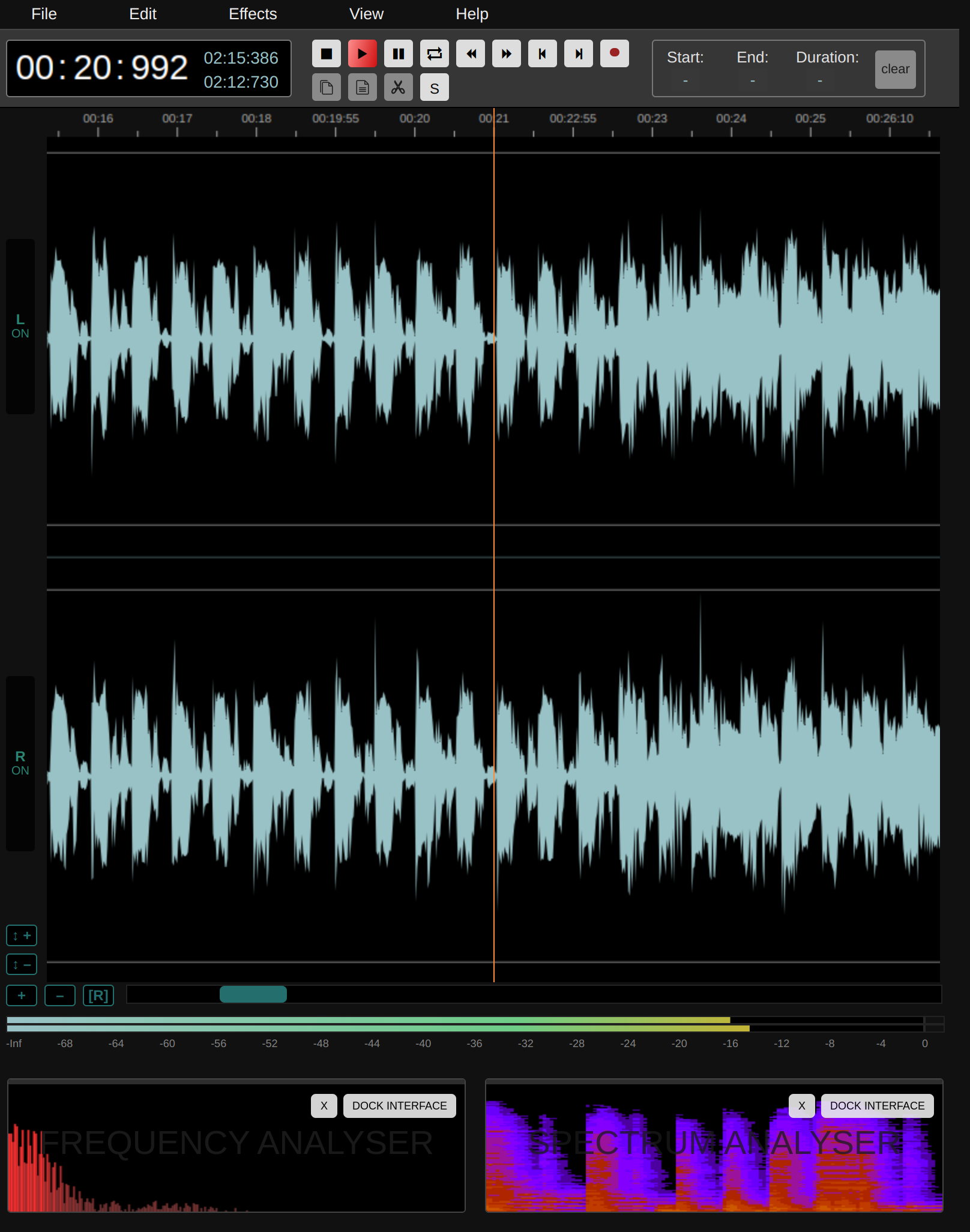970x1232 pixels.
Task: Click the red play button
Action: pos(363,54)
